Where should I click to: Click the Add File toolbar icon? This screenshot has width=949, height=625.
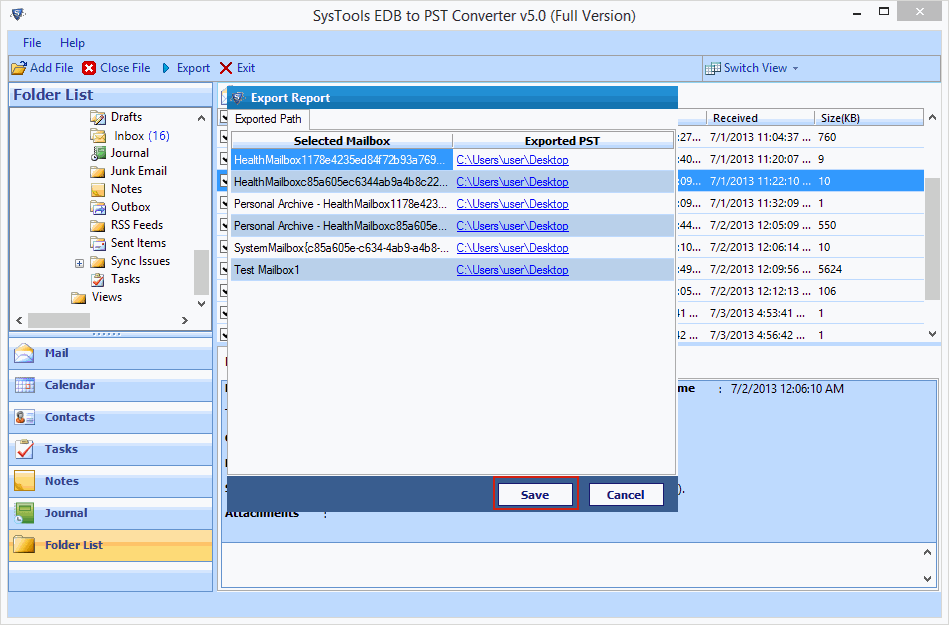click(x=19, y=68)
